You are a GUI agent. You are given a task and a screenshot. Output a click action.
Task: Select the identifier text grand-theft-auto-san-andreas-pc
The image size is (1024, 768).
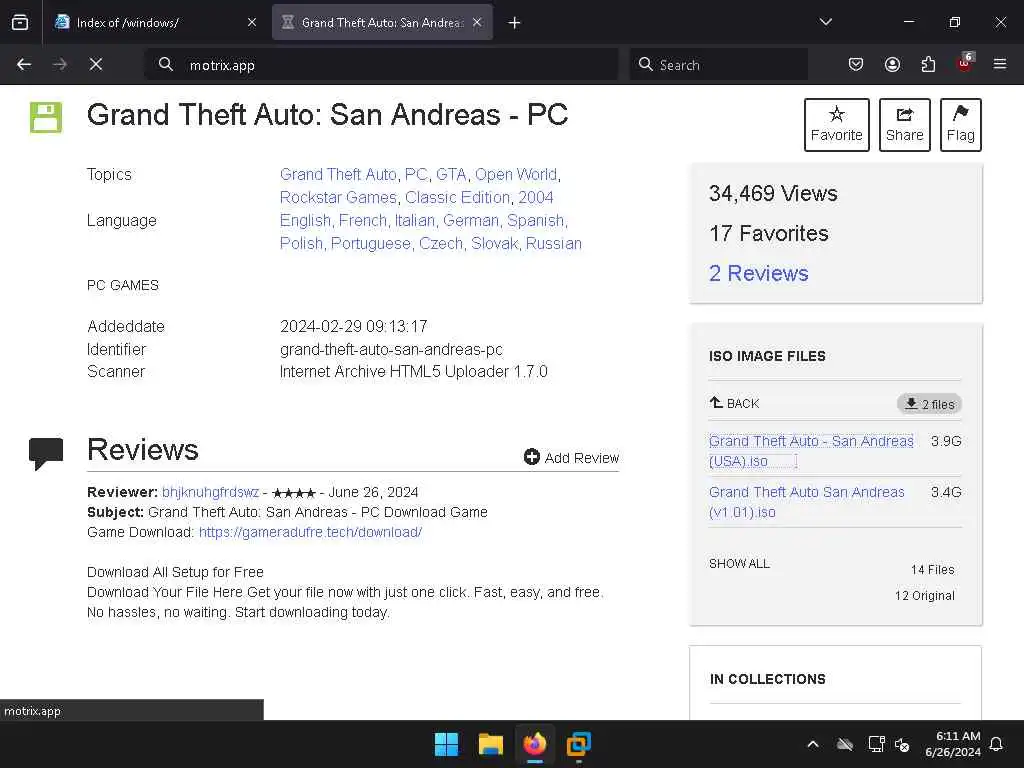click(x=391, y=349)
